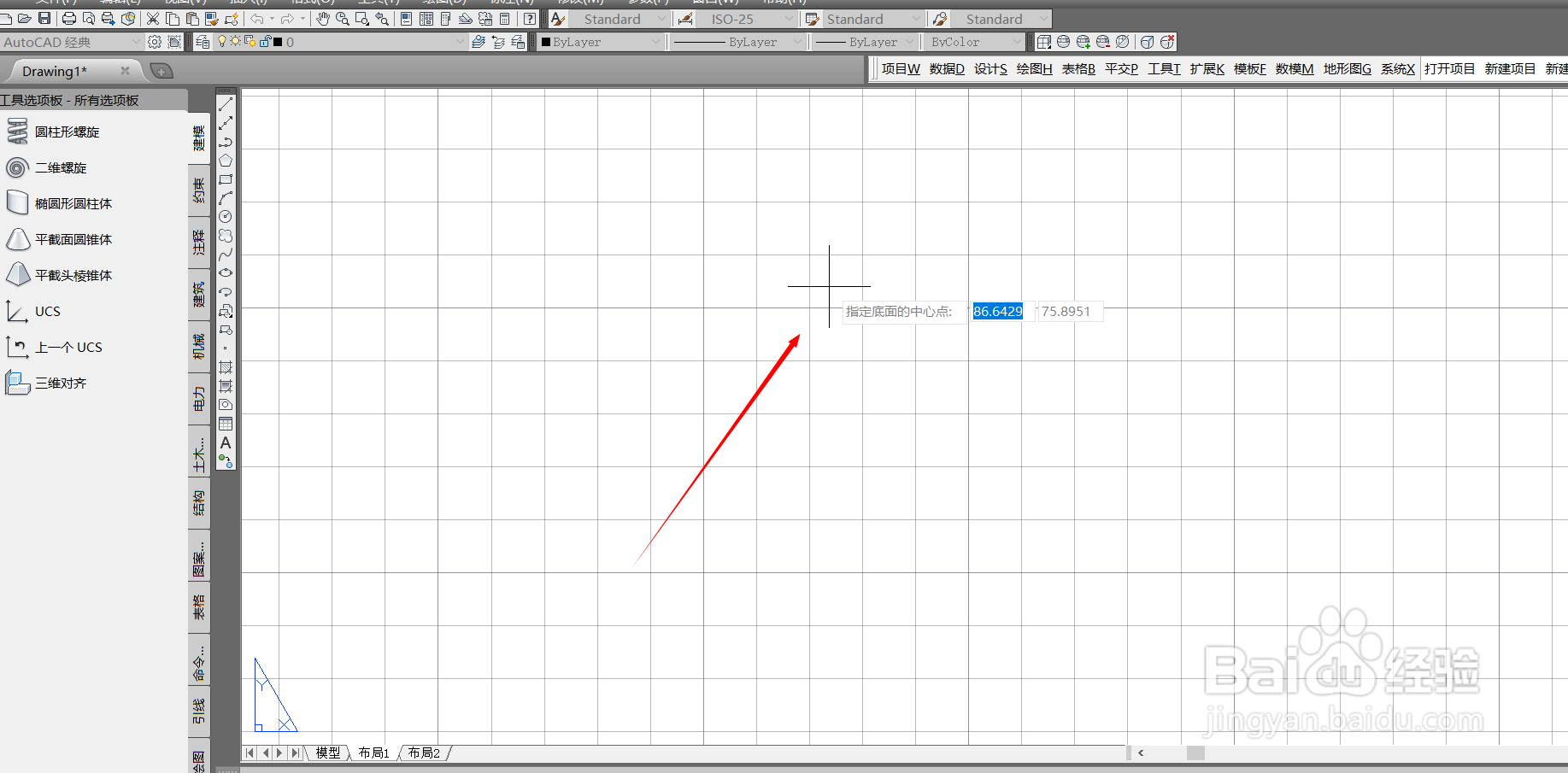Select the Line draw tool
The height and width of the screenshot is (773, 1568).
point(226,104)
